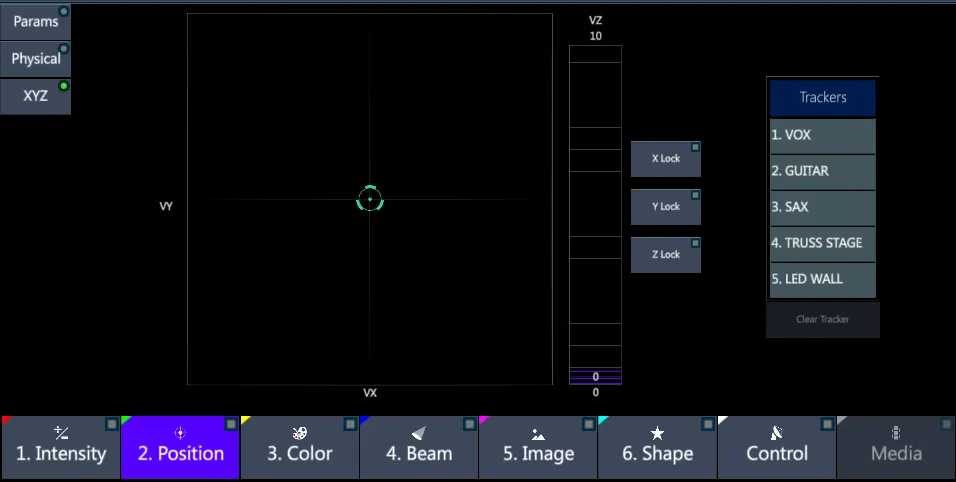Screen dimensions: 956x482
Task: Toggle the checkbox on the Beam tab
Action: (469, 424)
